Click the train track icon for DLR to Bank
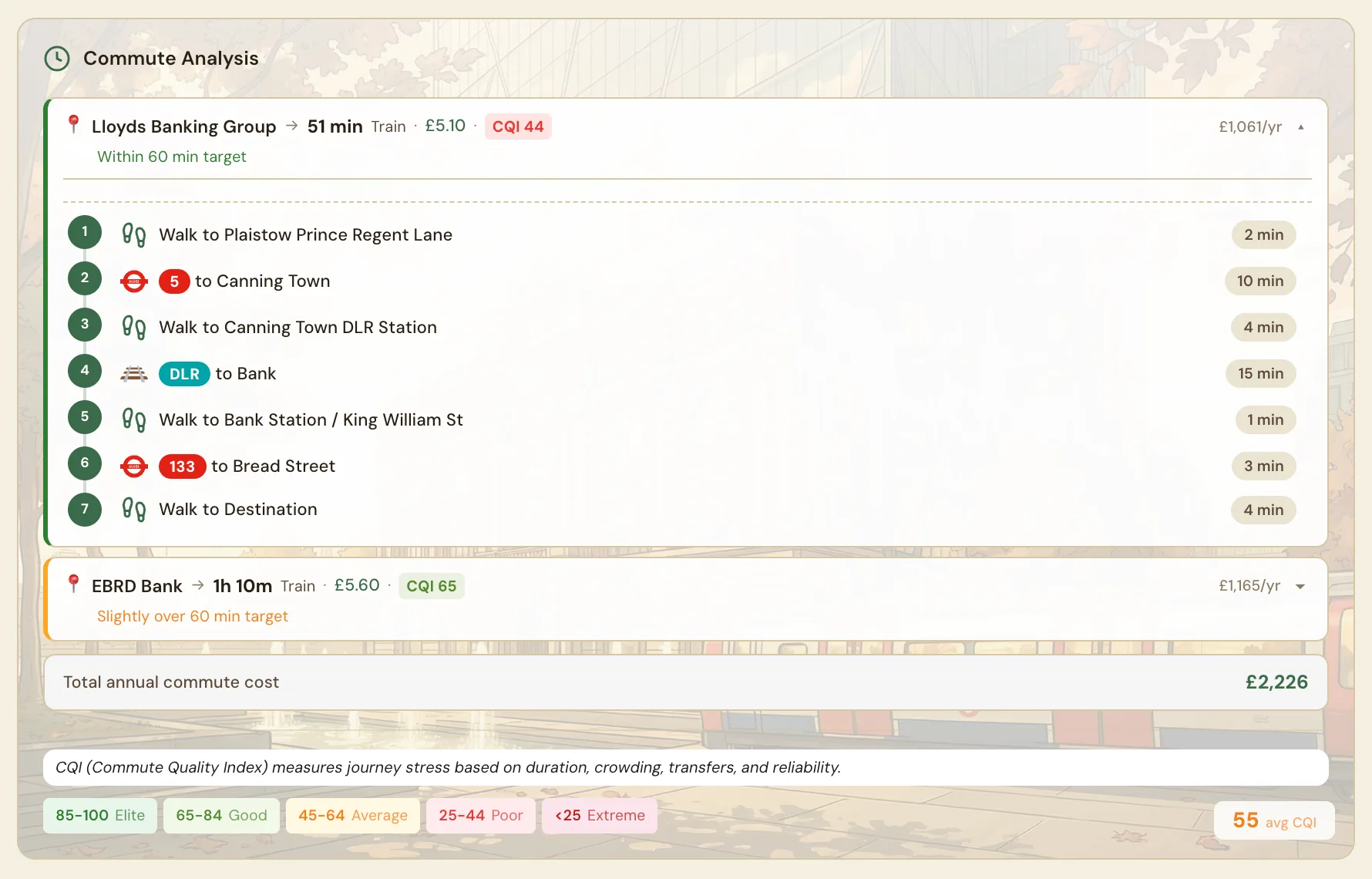 point(134,374)
